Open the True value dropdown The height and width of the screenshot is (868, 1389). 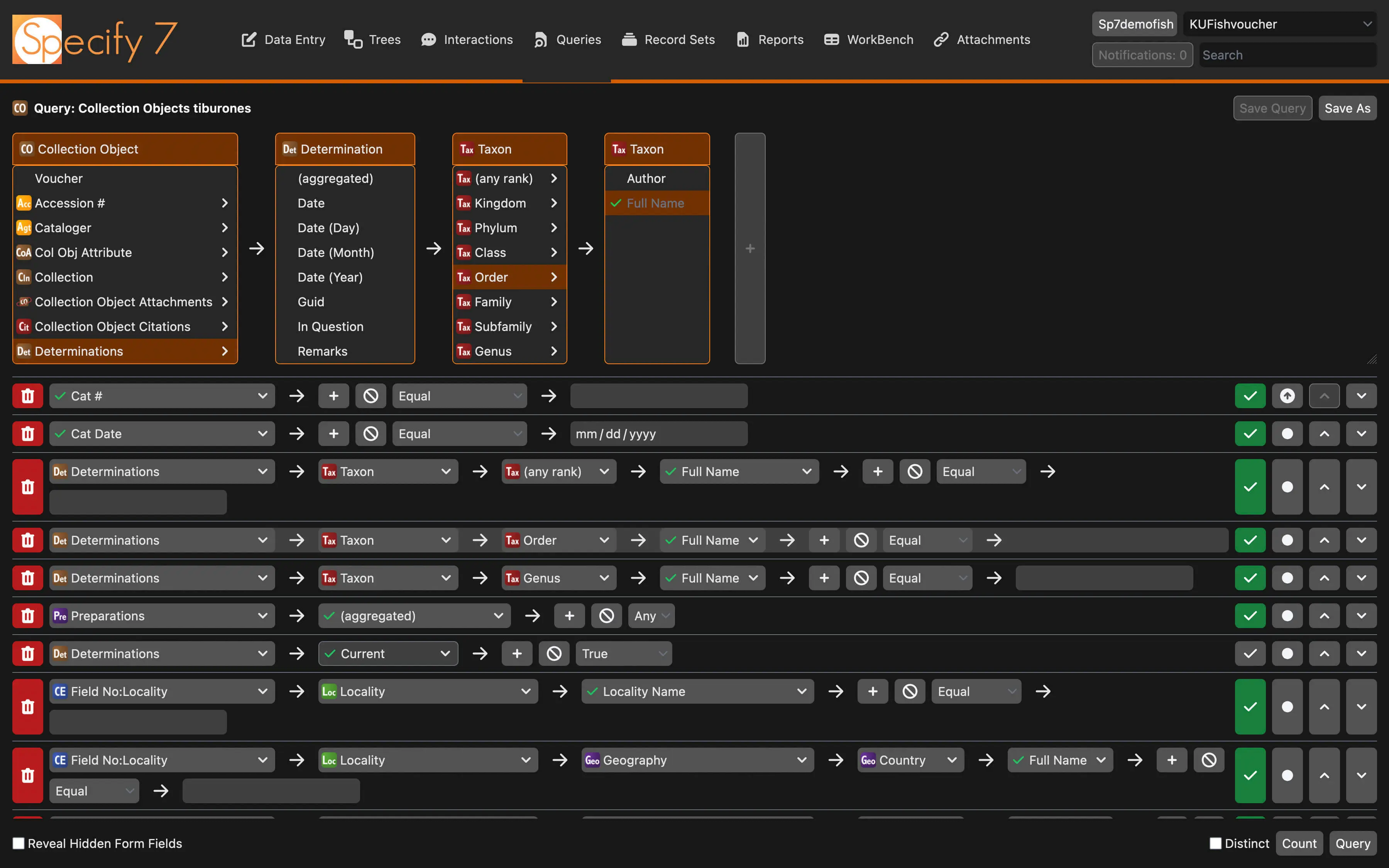pyautogui.click(x=623, y=654)
